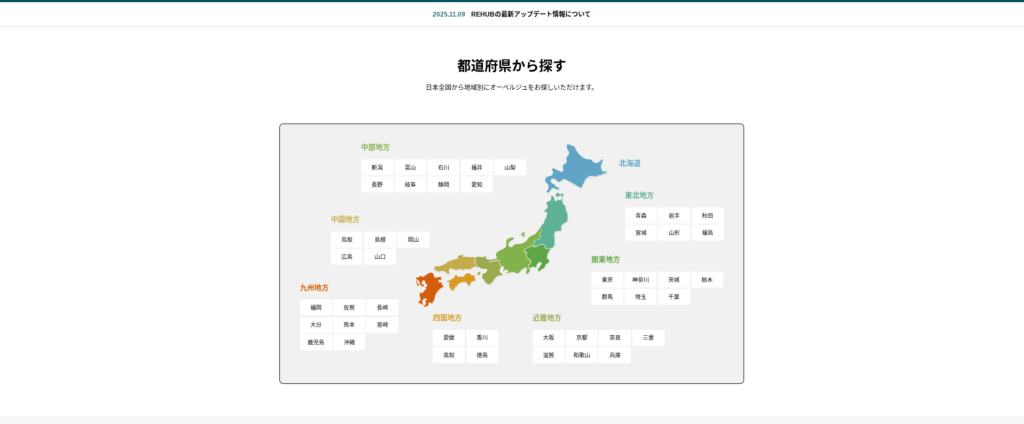The height and width of the screenshot is (424, 1024).
Task: Click the 愛媛 prefecture button
Action: [x=449, y=338]
